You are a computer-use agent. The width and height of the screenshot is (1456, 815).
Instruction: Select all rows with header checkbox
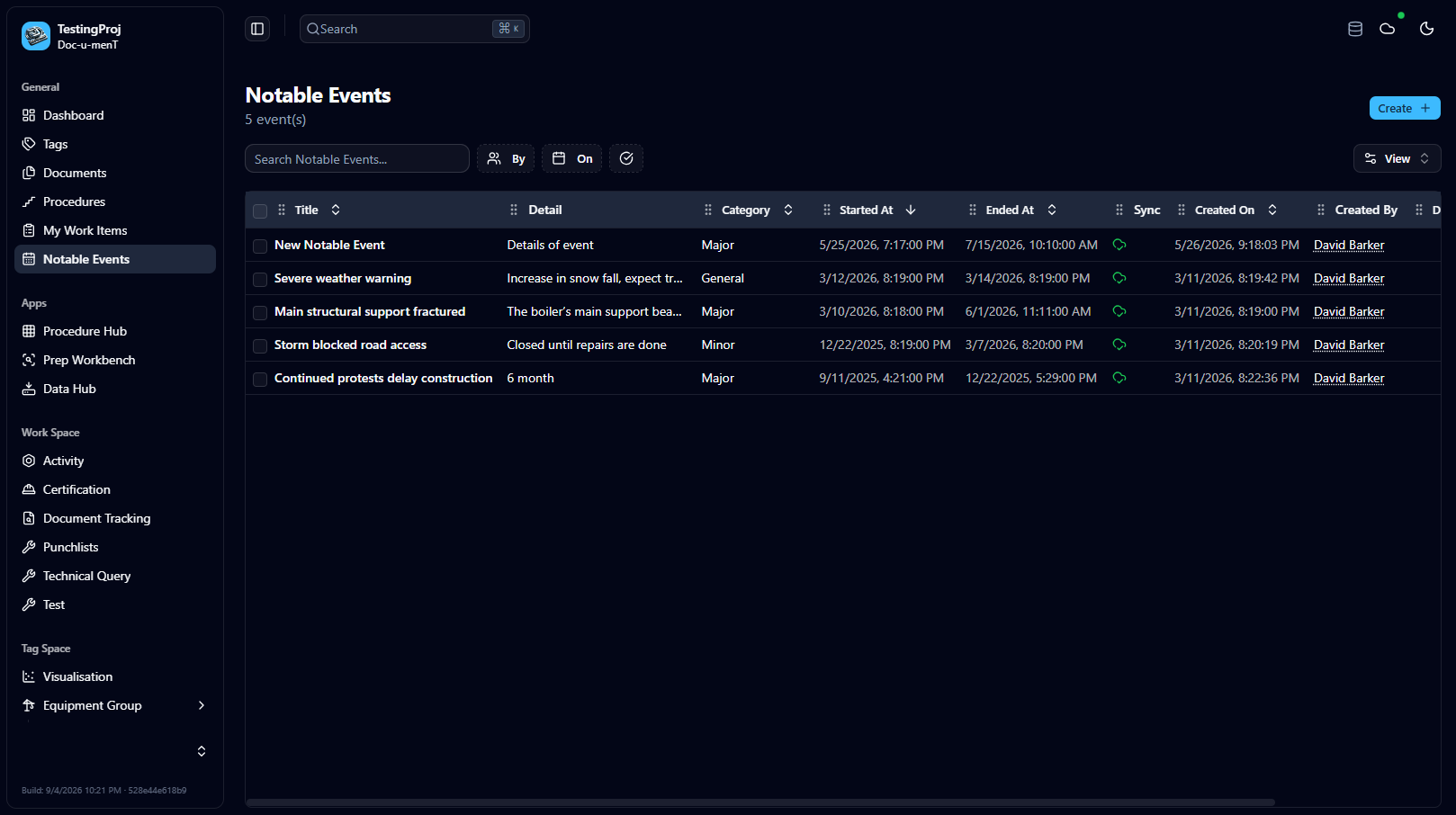point(260,210)
